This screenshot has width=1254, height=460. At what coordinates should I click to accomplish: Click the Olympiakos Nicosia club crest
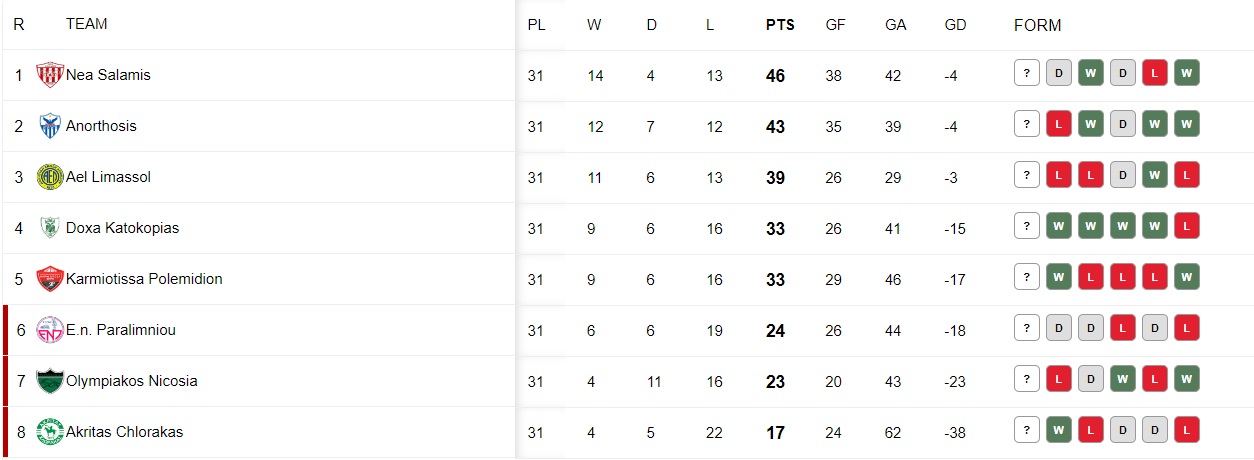click(50, 381)
